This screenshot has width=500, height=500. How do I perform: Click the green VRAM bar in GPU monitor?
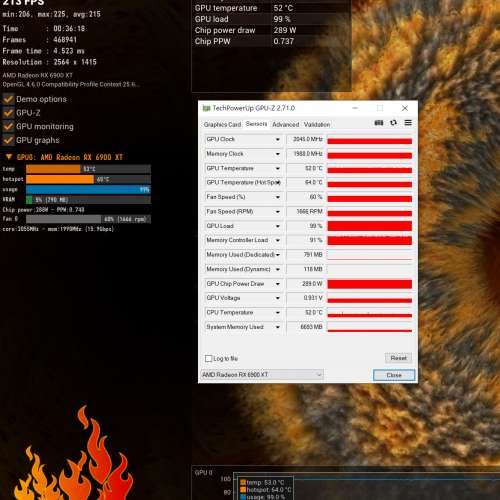[x=29, y=200]
